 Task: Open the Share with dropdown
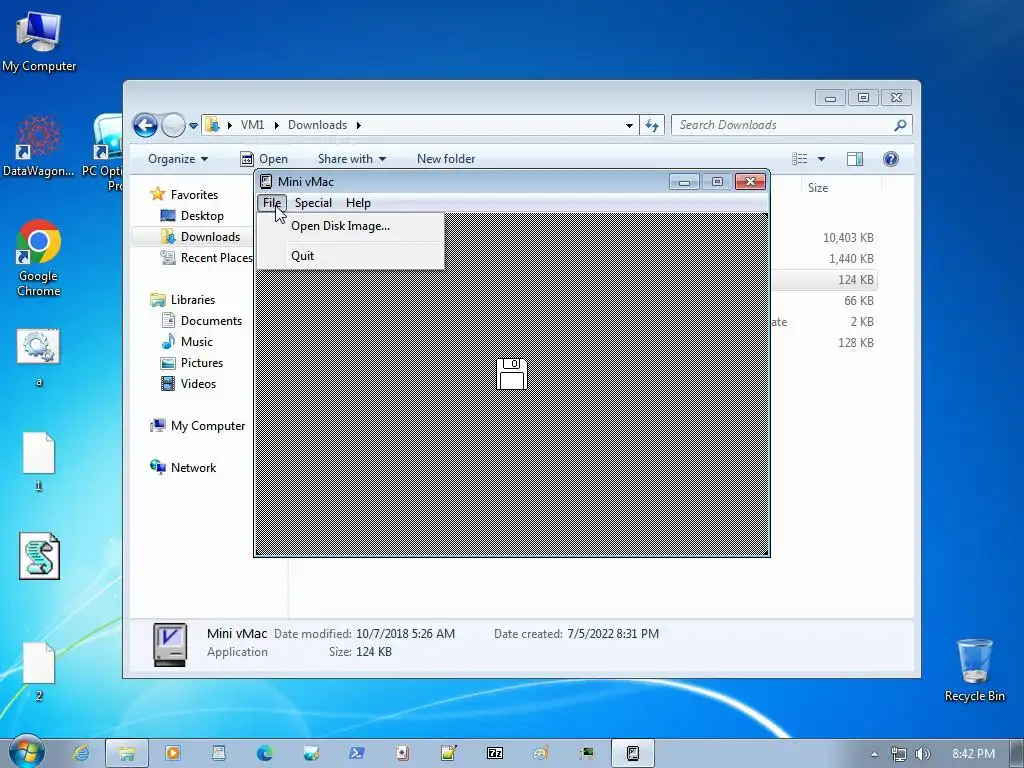351,159
